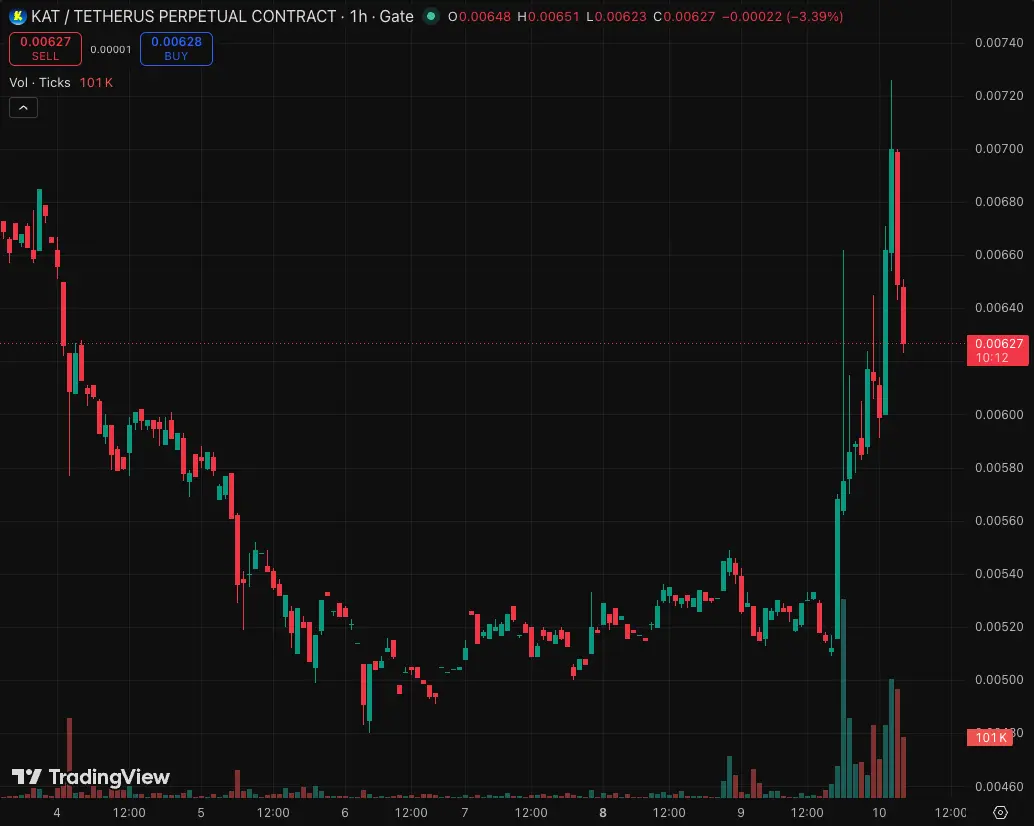The height and width of the screenshot is (826, 1034).
Task: Click the 101 K volume value in the legend
Action: coord(96,82)
